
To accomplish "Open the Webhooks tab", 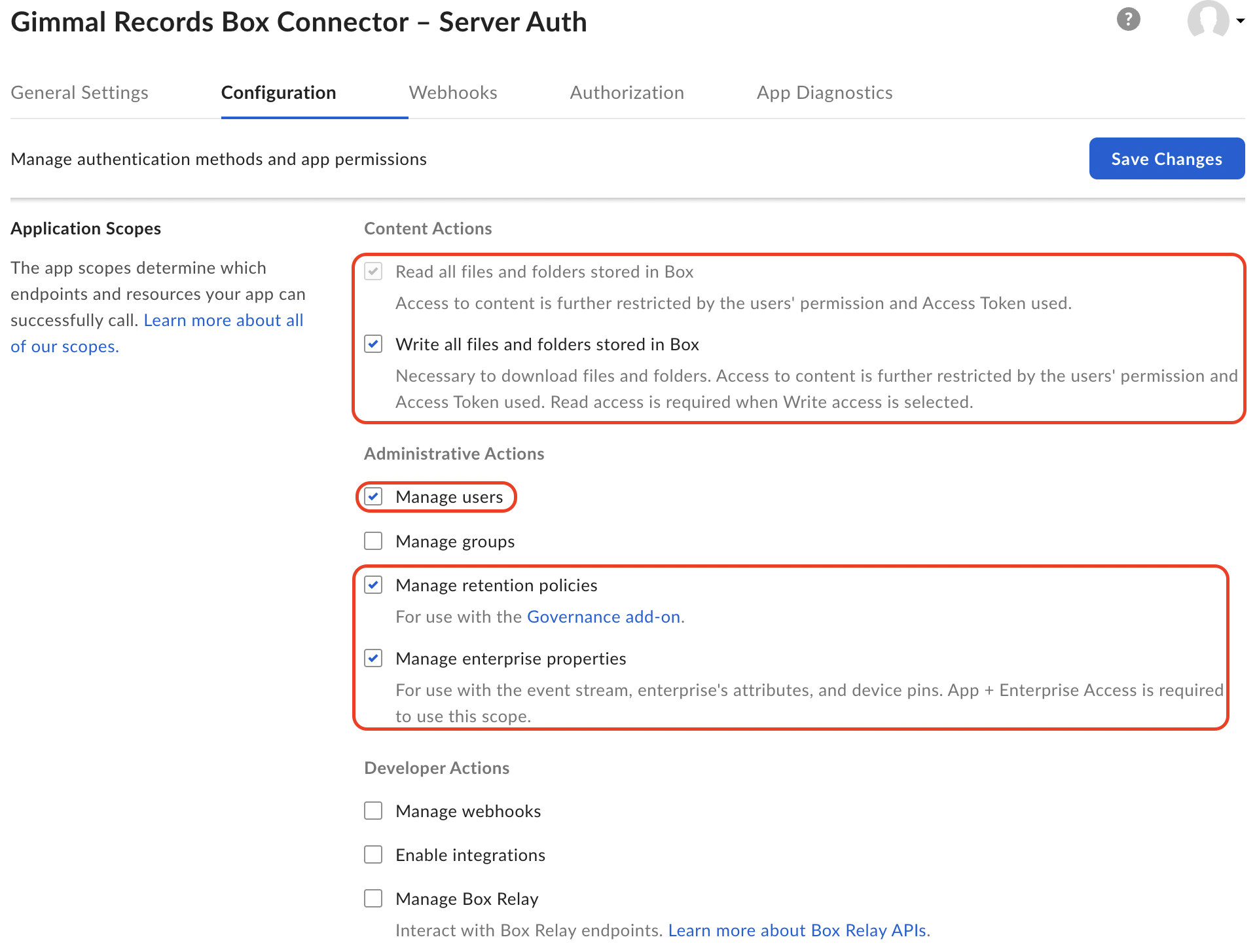I will point(453,92).
